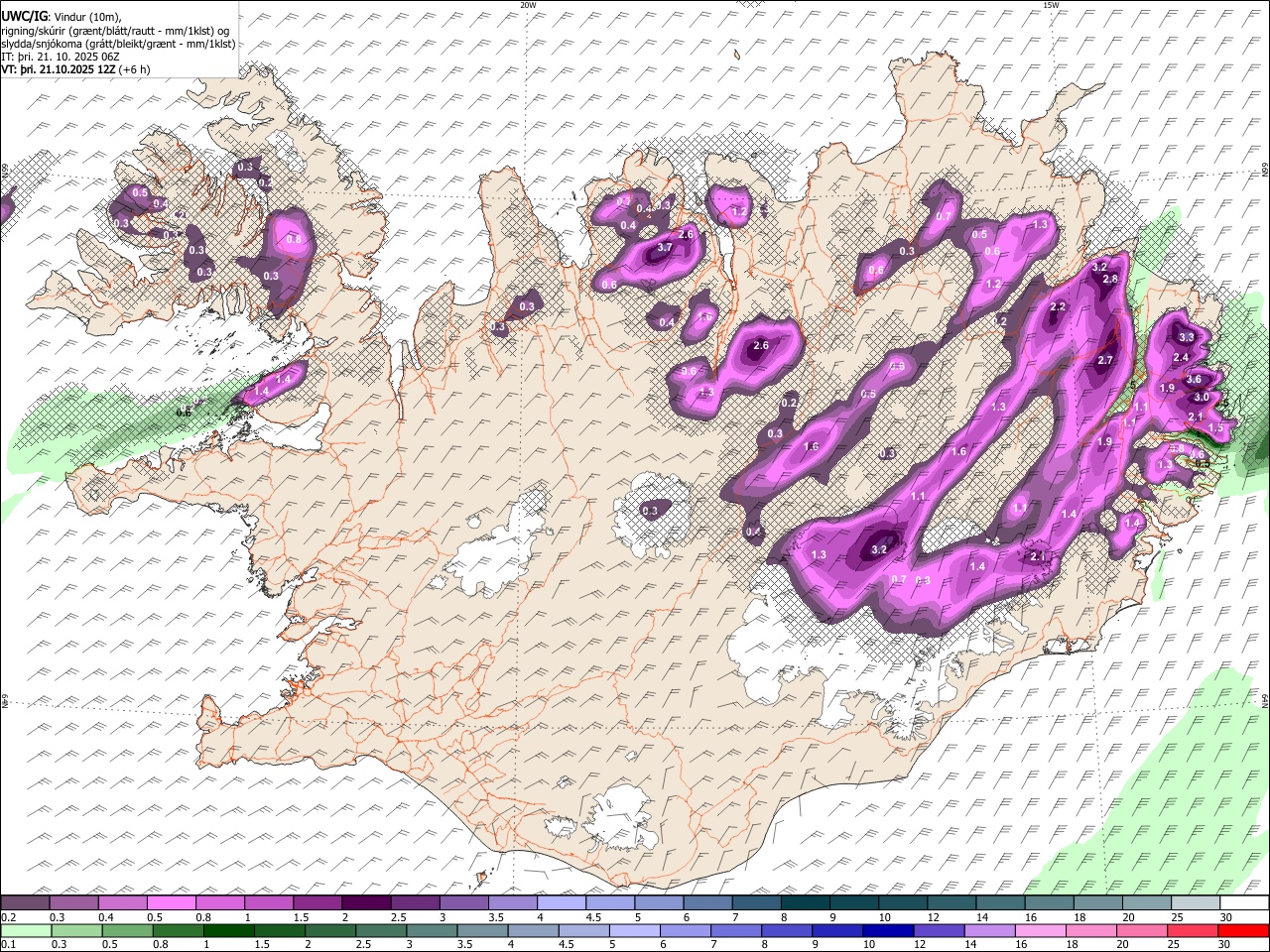The height and width of the screenshot is (952, 1270).
Task: Pick the white 30 mm snow scale swatch
Action: [1242, 903]
